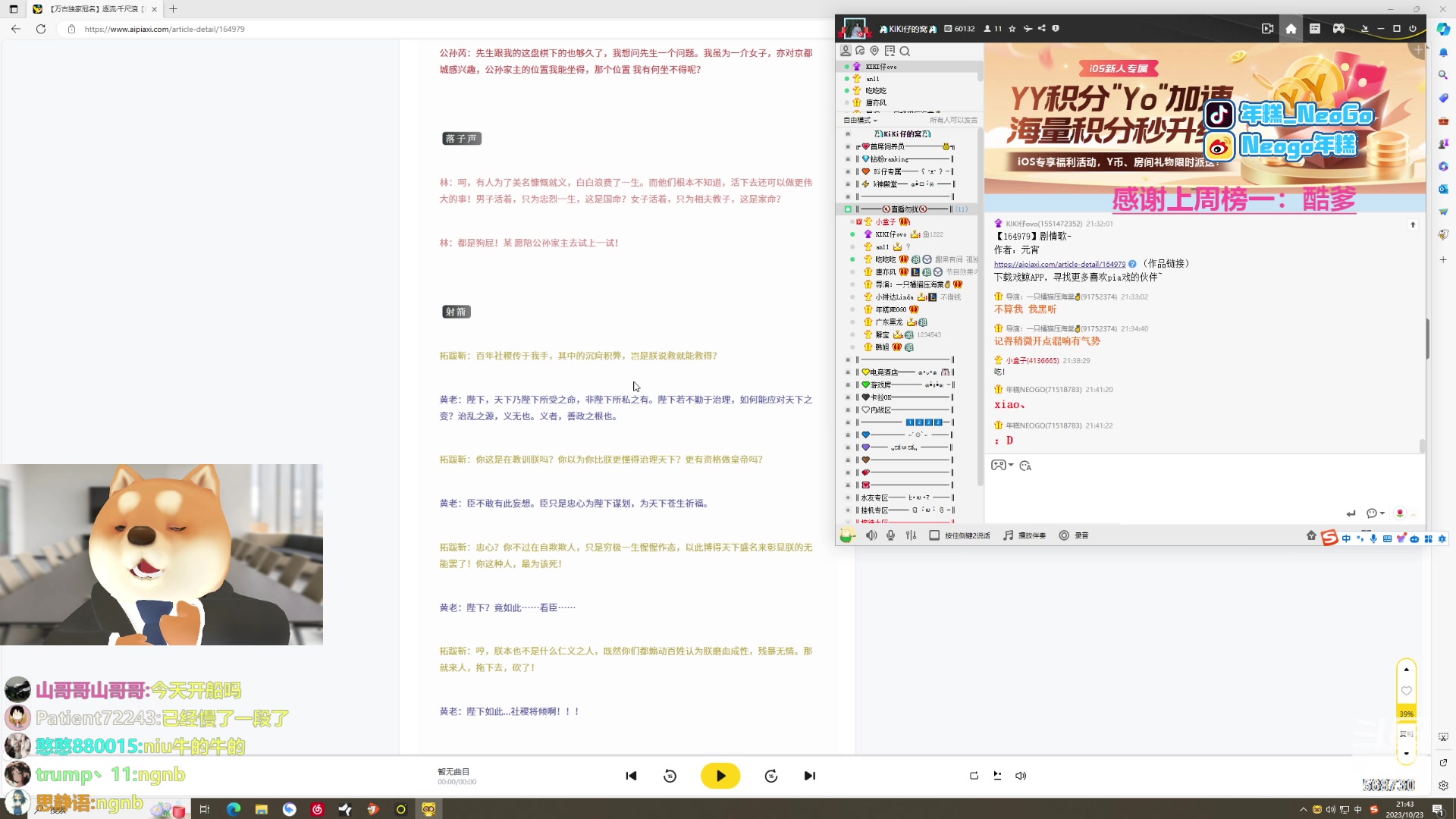The image size is (1456, 819).
Task: Start recording with the 录音 button
Action: tap(1074, 535)
